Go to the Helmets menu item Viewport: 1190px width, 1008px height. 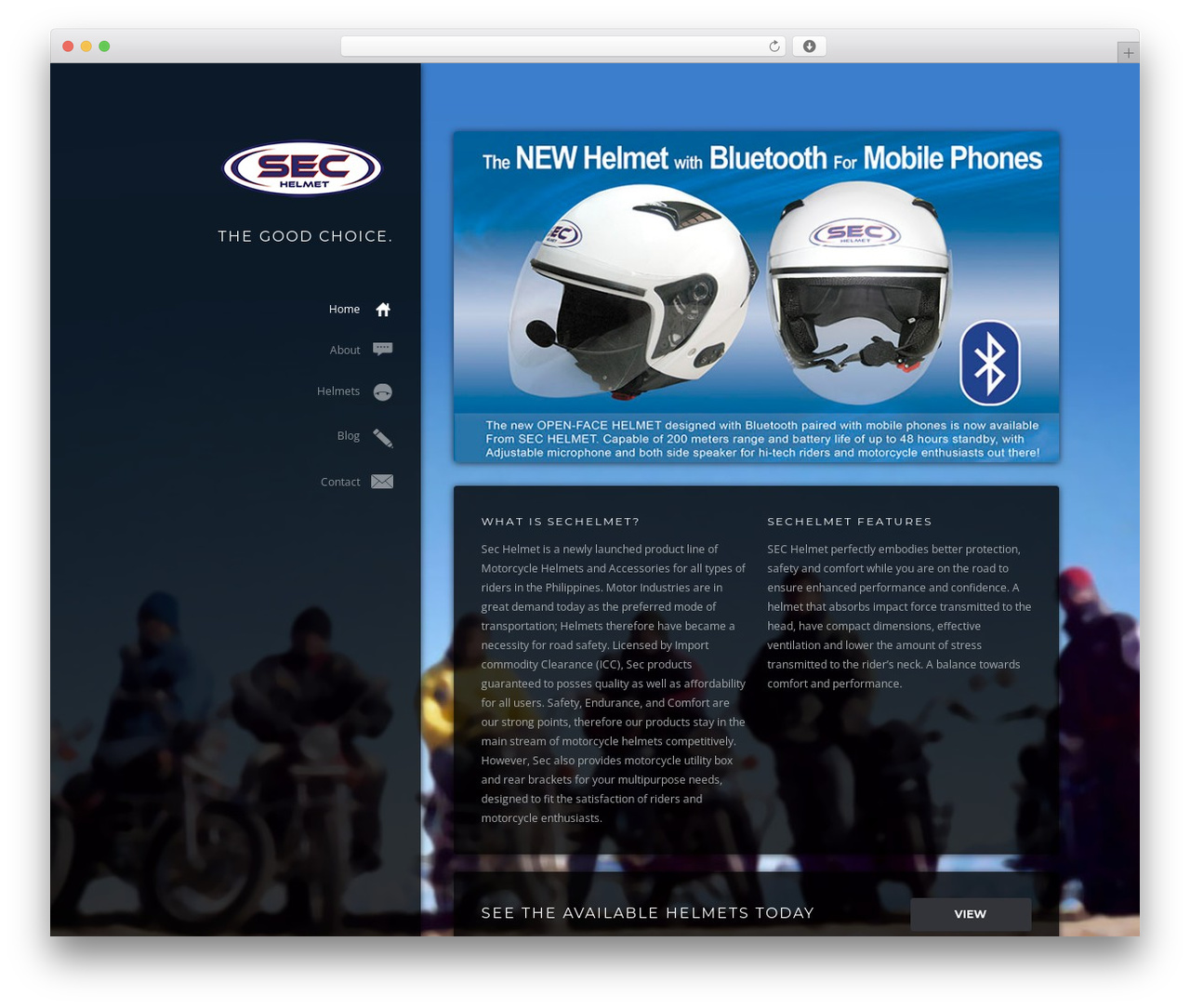(x=338, y=391)
